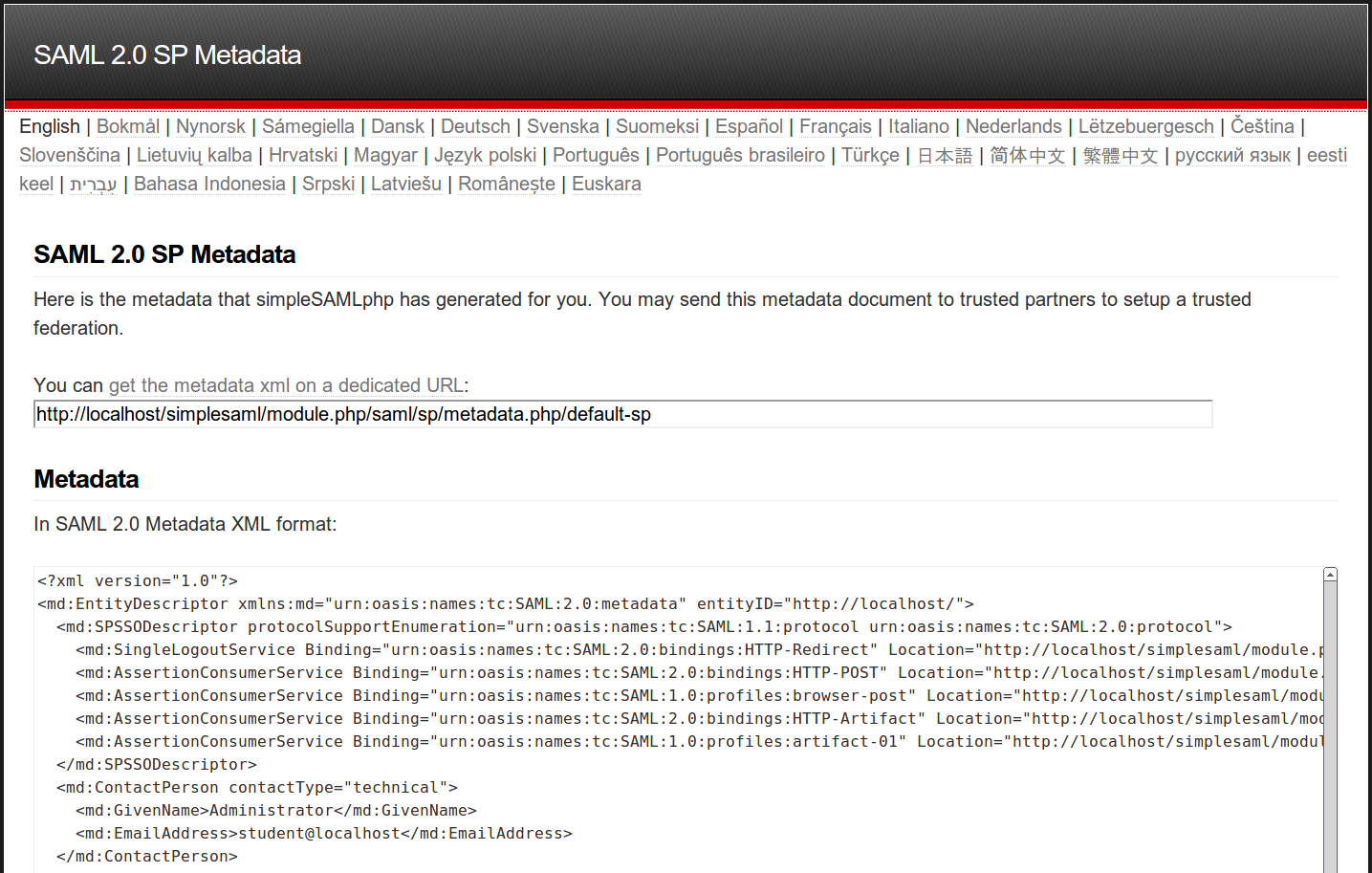Click the currently selected English language label
This screenshot has height=873, width=1372.
50,126
